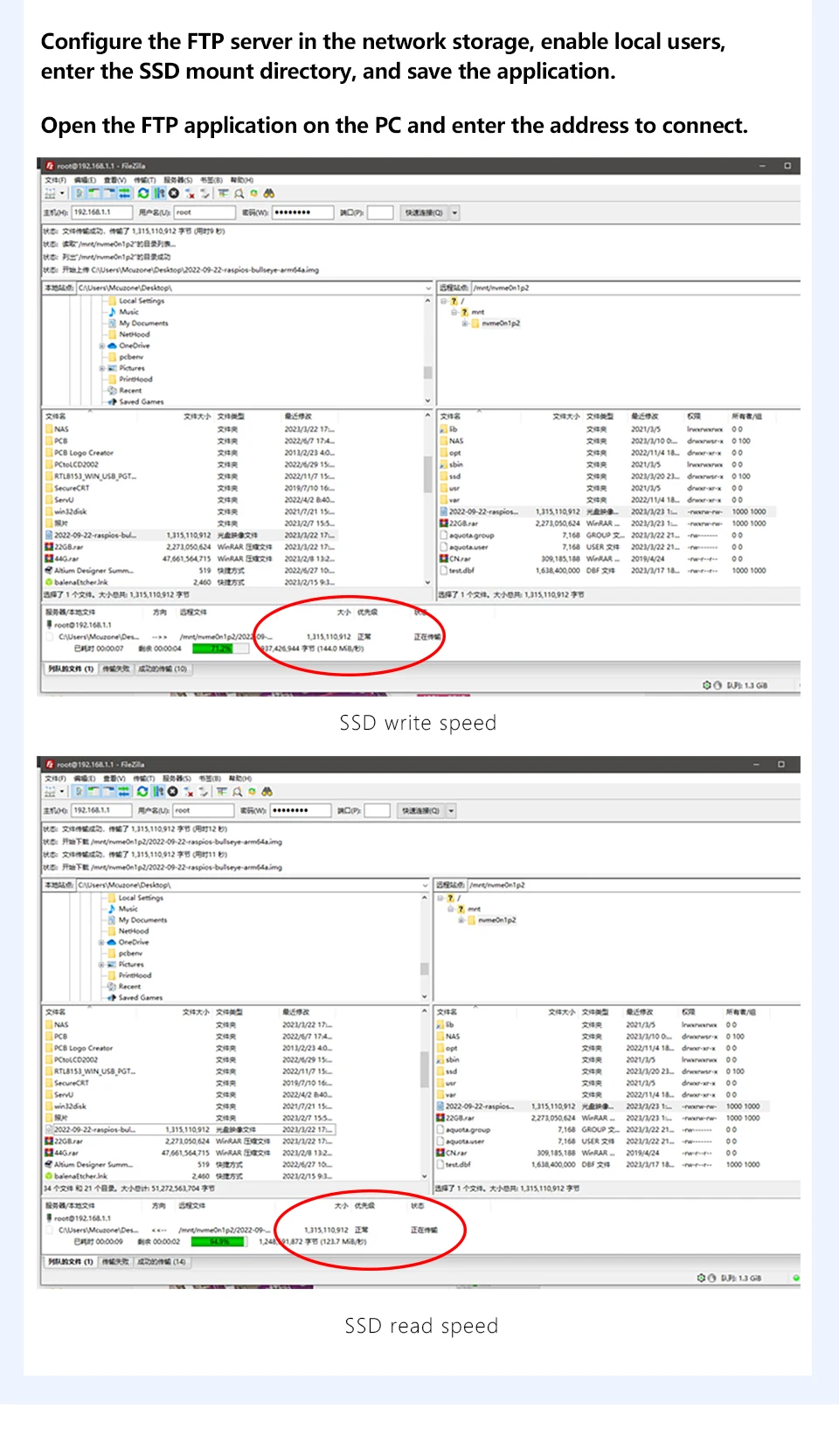Click binoculars icon in SSD read speed window
The height and width of the screenshot is (1456, 839).
[267, 791]
